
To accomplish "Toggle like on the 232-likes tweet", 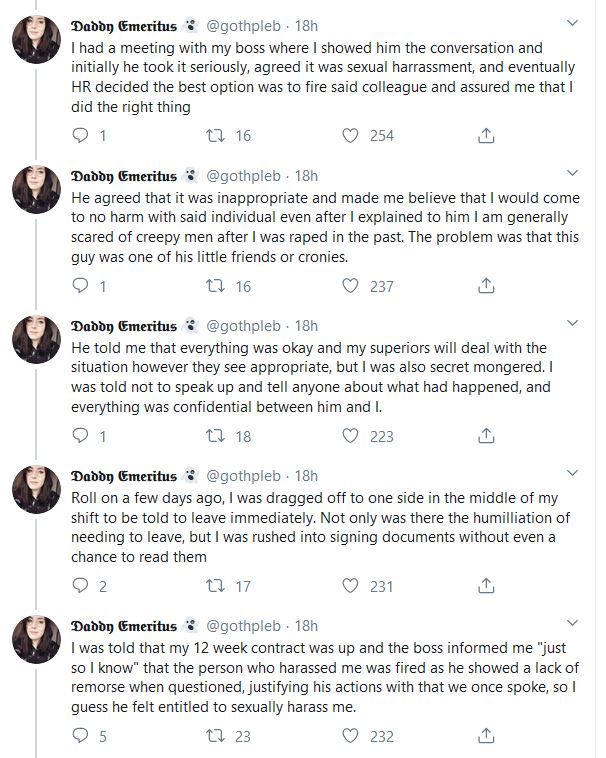I will click(x=351, y=737).
